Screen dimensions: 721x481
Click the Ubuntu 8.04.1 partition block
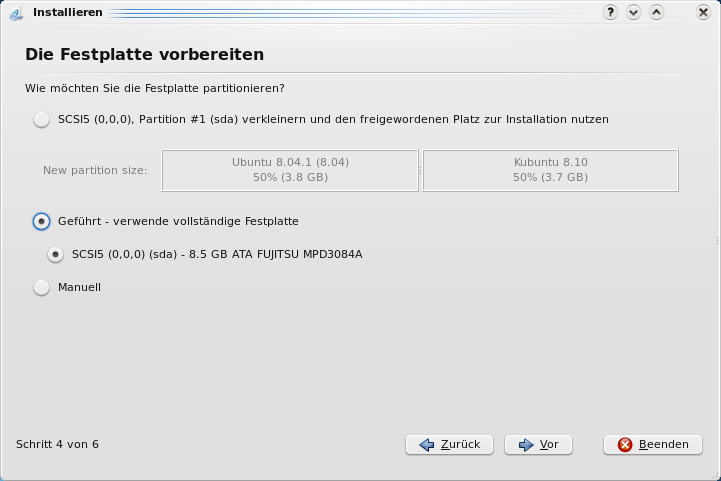tap(290, 170)
